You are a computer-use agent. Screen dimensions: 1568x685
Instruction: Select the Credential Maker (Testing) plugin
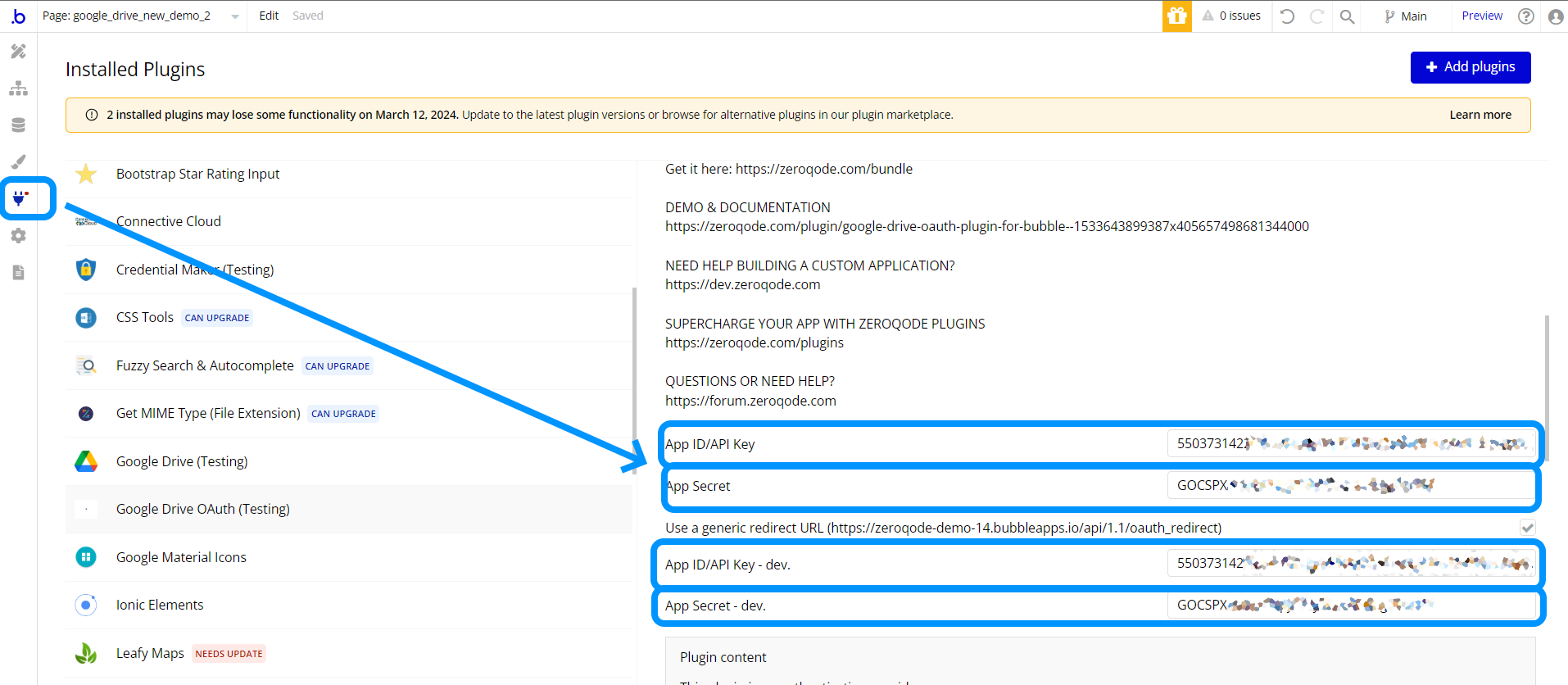coord(348,270)
